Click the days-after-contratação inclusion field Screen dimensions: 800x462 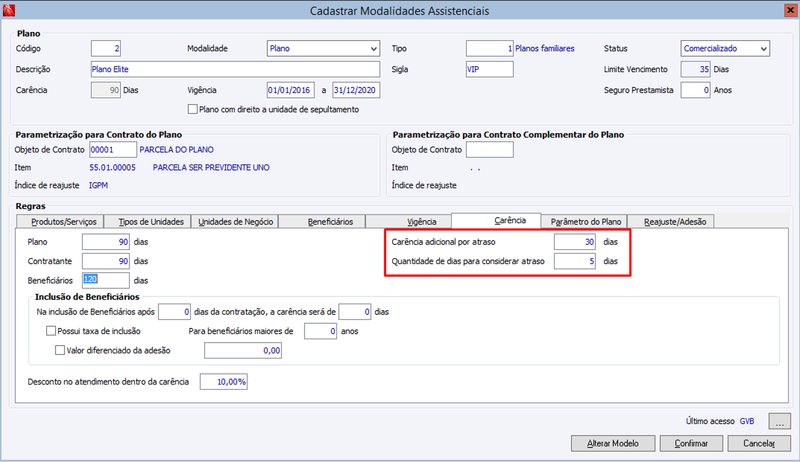[x=174, y=312]
